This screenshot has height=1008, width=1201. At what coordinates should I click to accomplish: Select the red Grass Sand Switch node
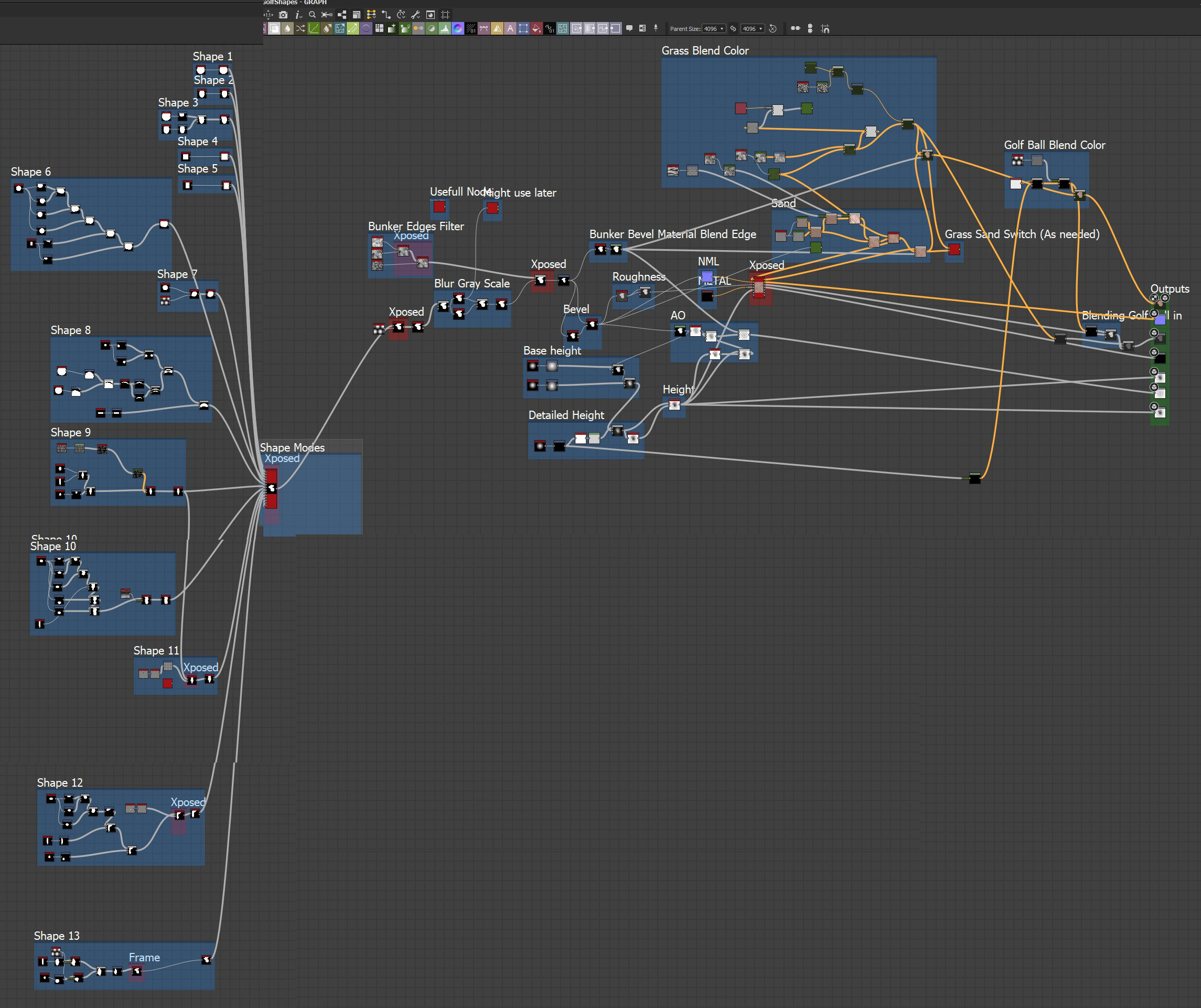tap(954, 249)
